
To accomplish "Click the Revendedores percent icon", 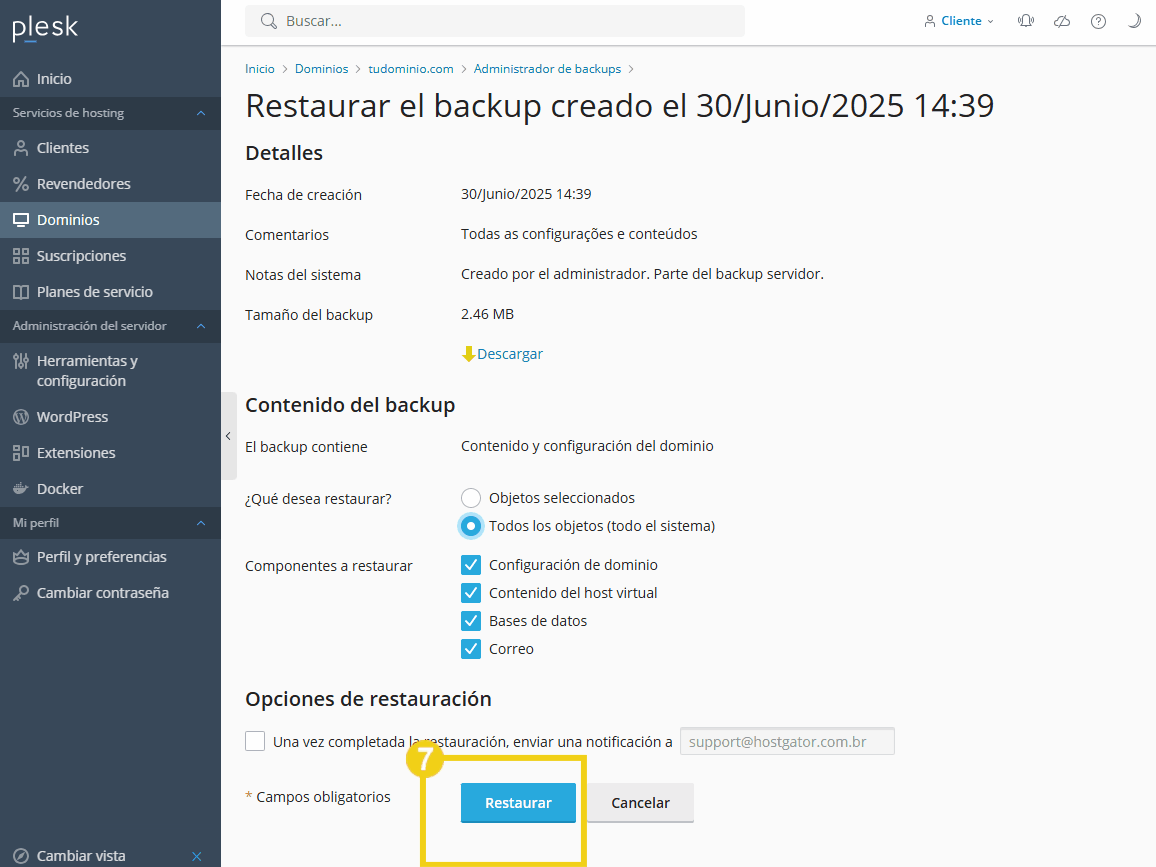I will point(21,184).
